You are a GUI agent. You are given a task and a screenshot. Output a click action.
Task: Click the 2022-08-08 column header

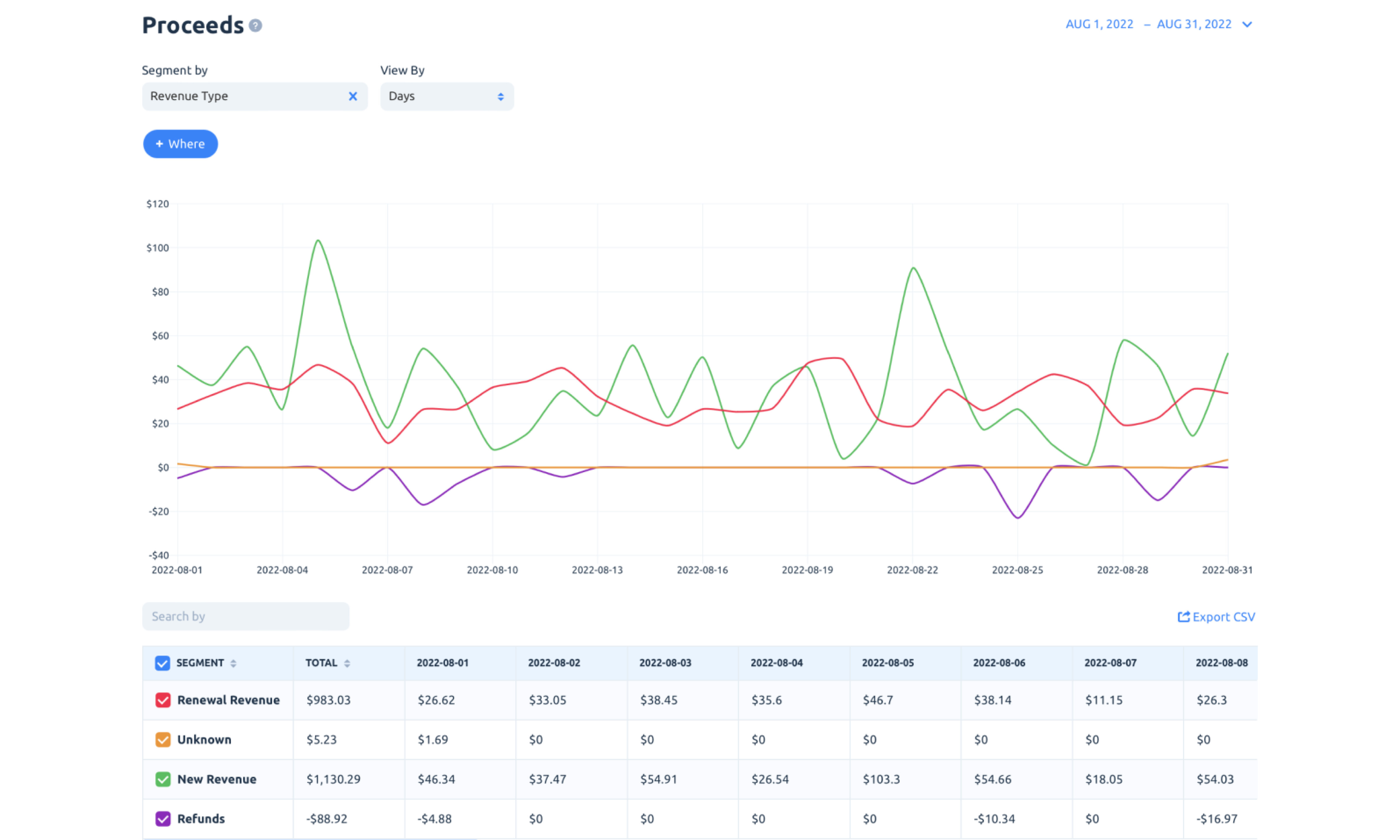(x=1222, y=663)
